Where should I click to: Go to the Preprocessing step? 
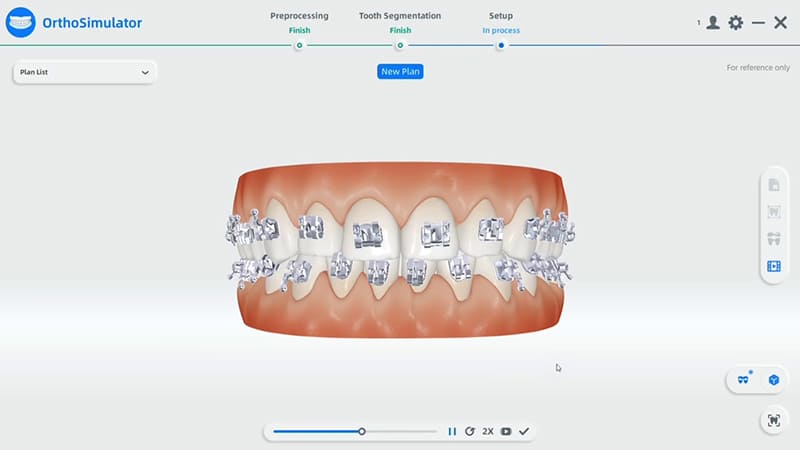(x=299, y=16)
